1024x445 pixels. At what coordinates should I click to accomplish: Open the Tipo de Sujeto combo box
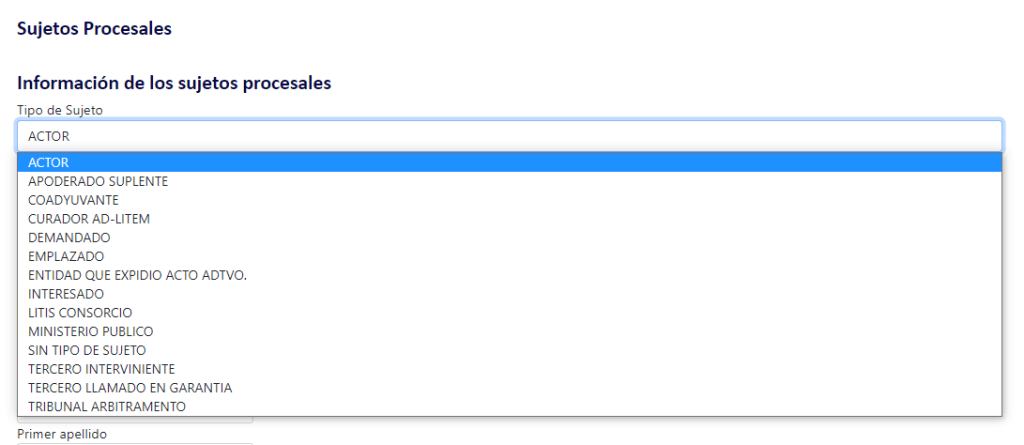[509, 136]
